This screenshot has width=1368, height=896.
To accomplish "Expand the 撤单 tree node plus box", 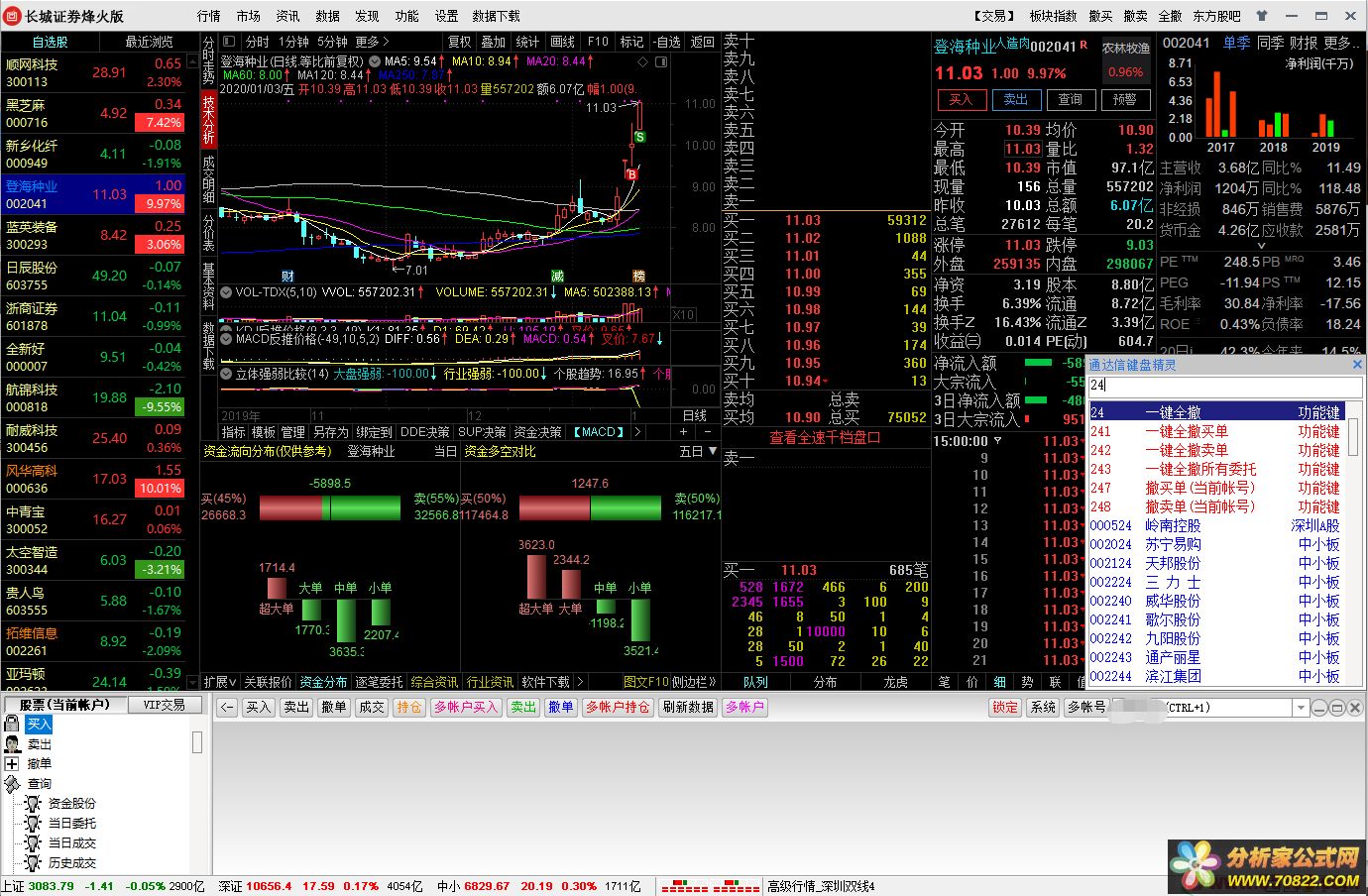I will point(12,764).
